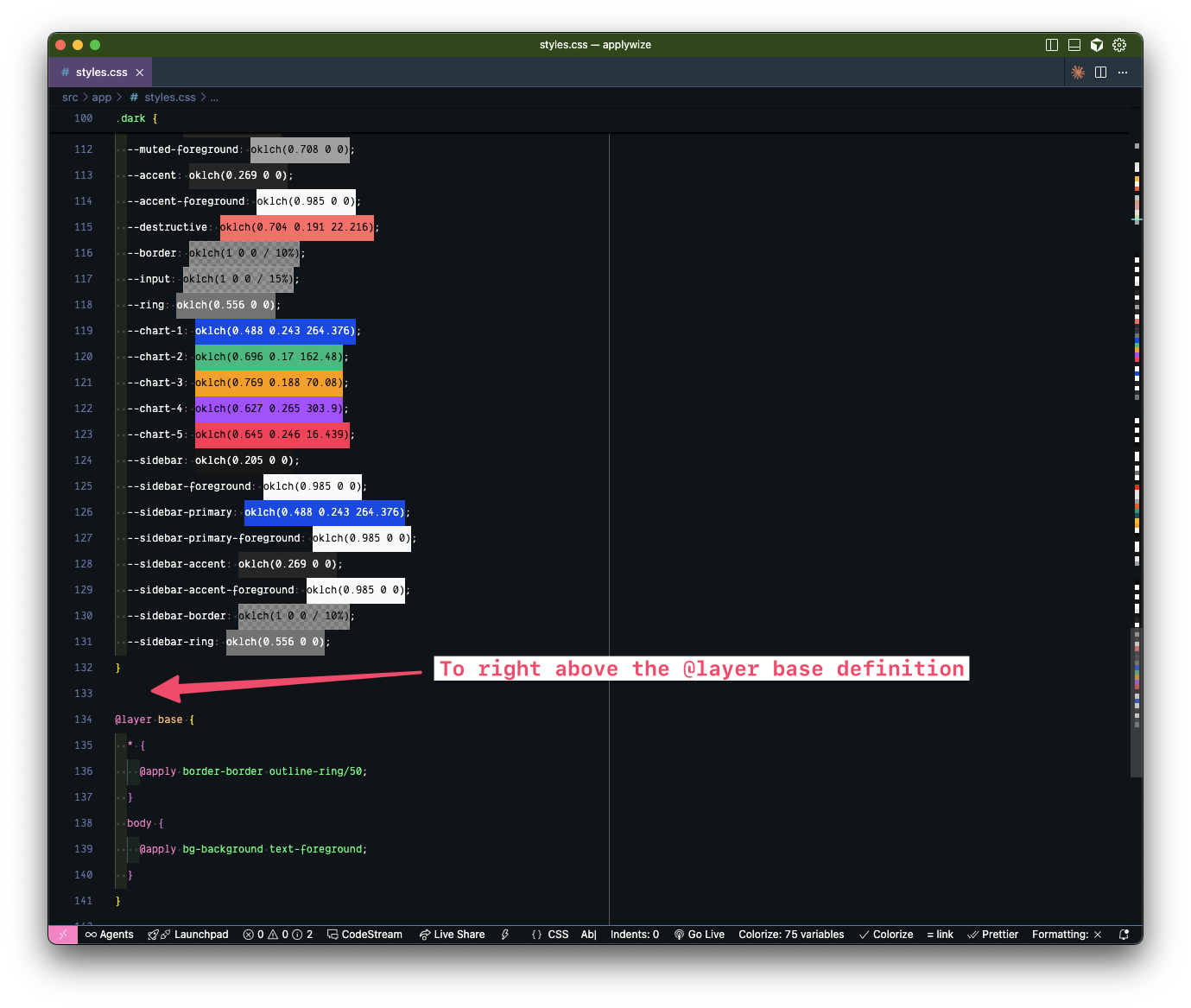Click the CodeStream icon in the status bar
This screenshot has width=1191, height=1008.
364,934
